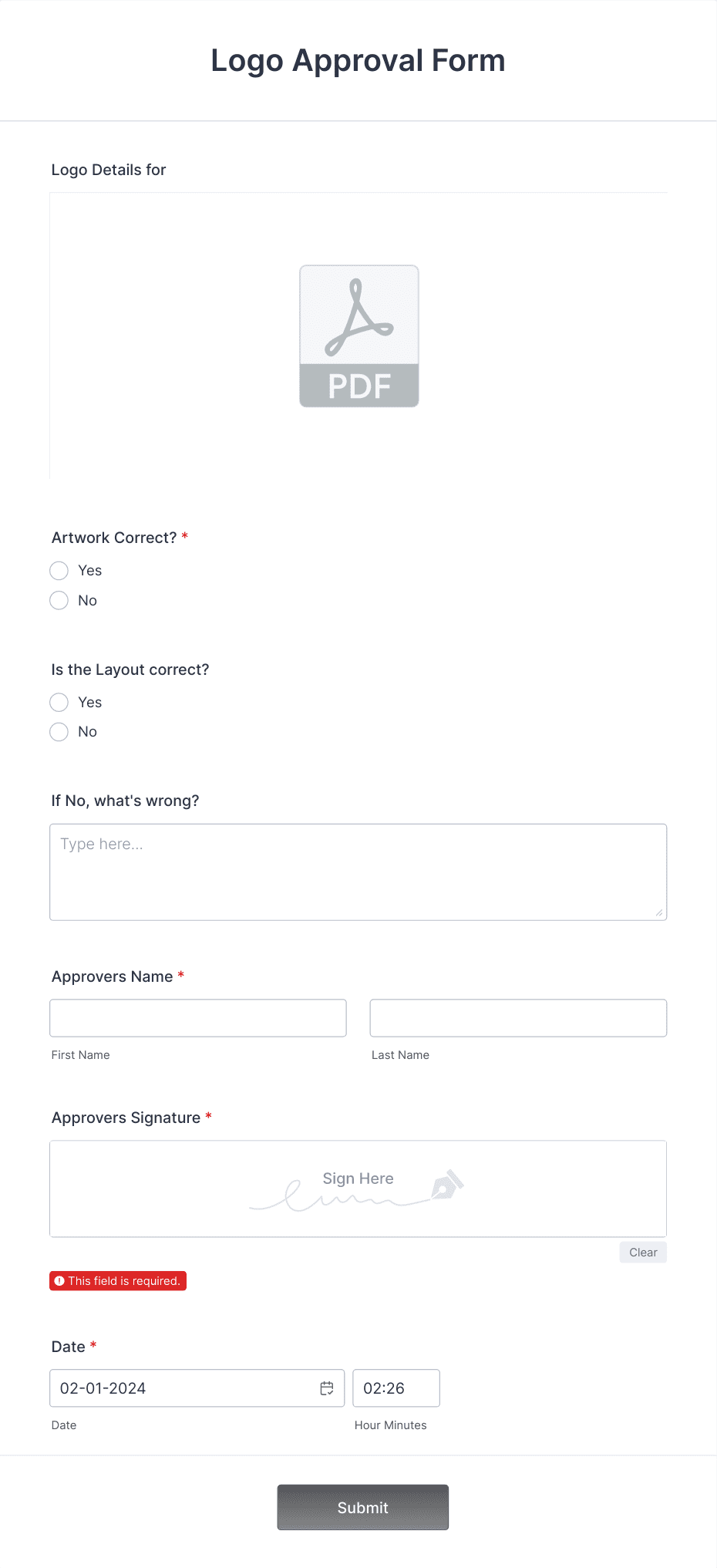Click the 'This field is required' error badge
Viewport: 717px width, 1568px height.
(118, 1281)
